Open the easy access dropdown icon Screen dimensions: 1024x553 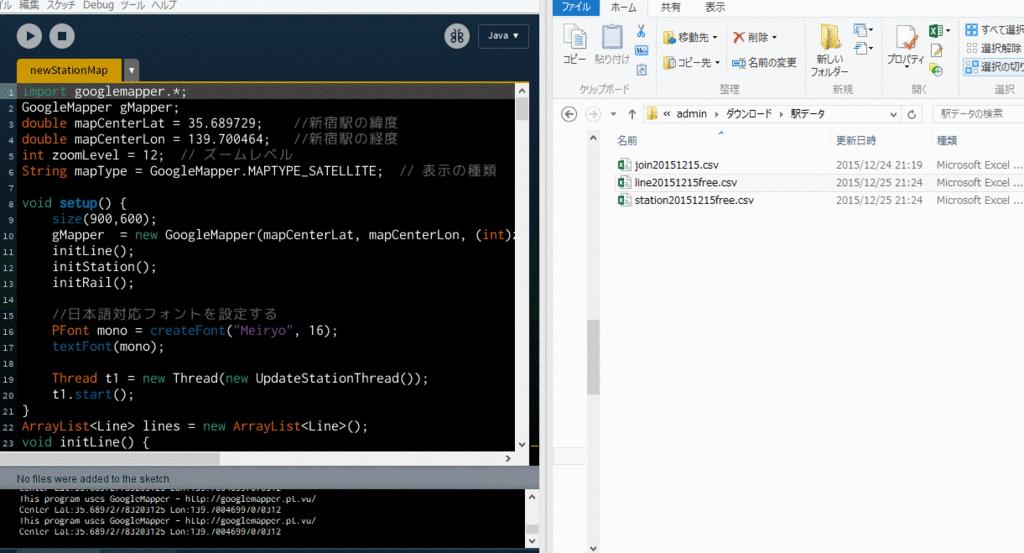[863, 48]
